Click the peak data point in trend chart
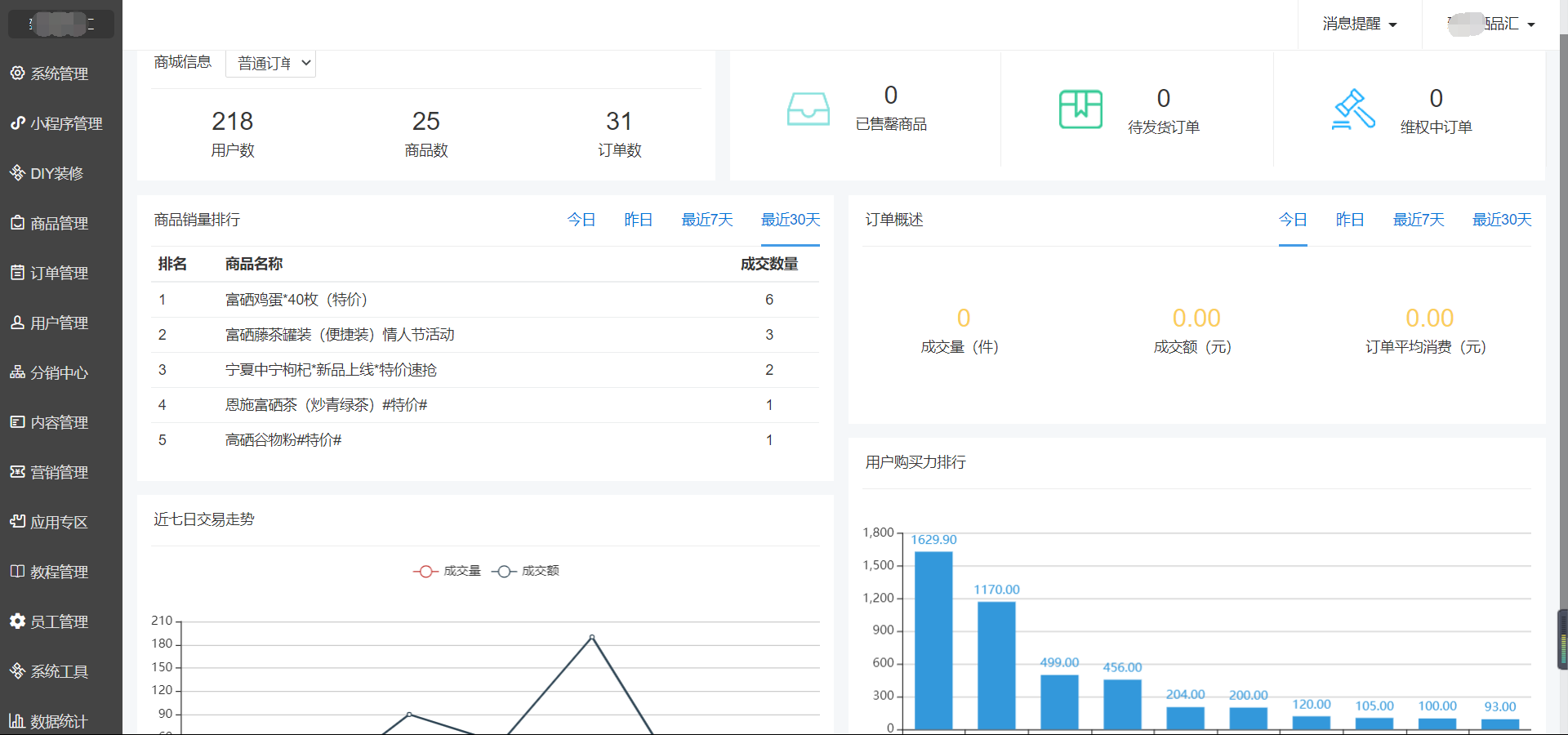Viewport: 1568px width, 735px height. tap(592, 637)
